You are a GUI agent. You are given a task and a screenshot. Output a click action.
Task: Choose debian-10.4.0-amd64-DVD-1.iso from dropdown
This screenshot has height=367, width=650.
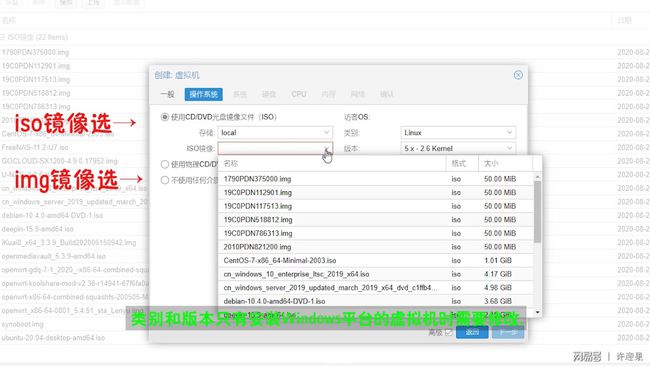(x=376, y=301)
